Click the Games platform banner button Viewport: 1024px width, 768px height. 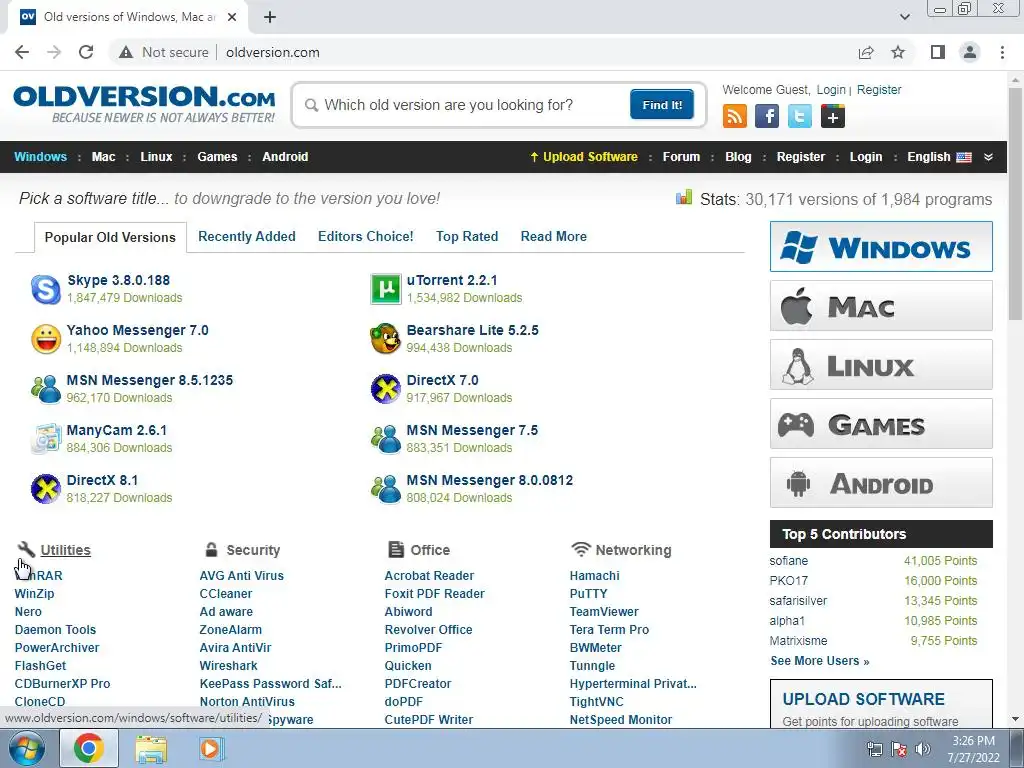click(881, 424)
